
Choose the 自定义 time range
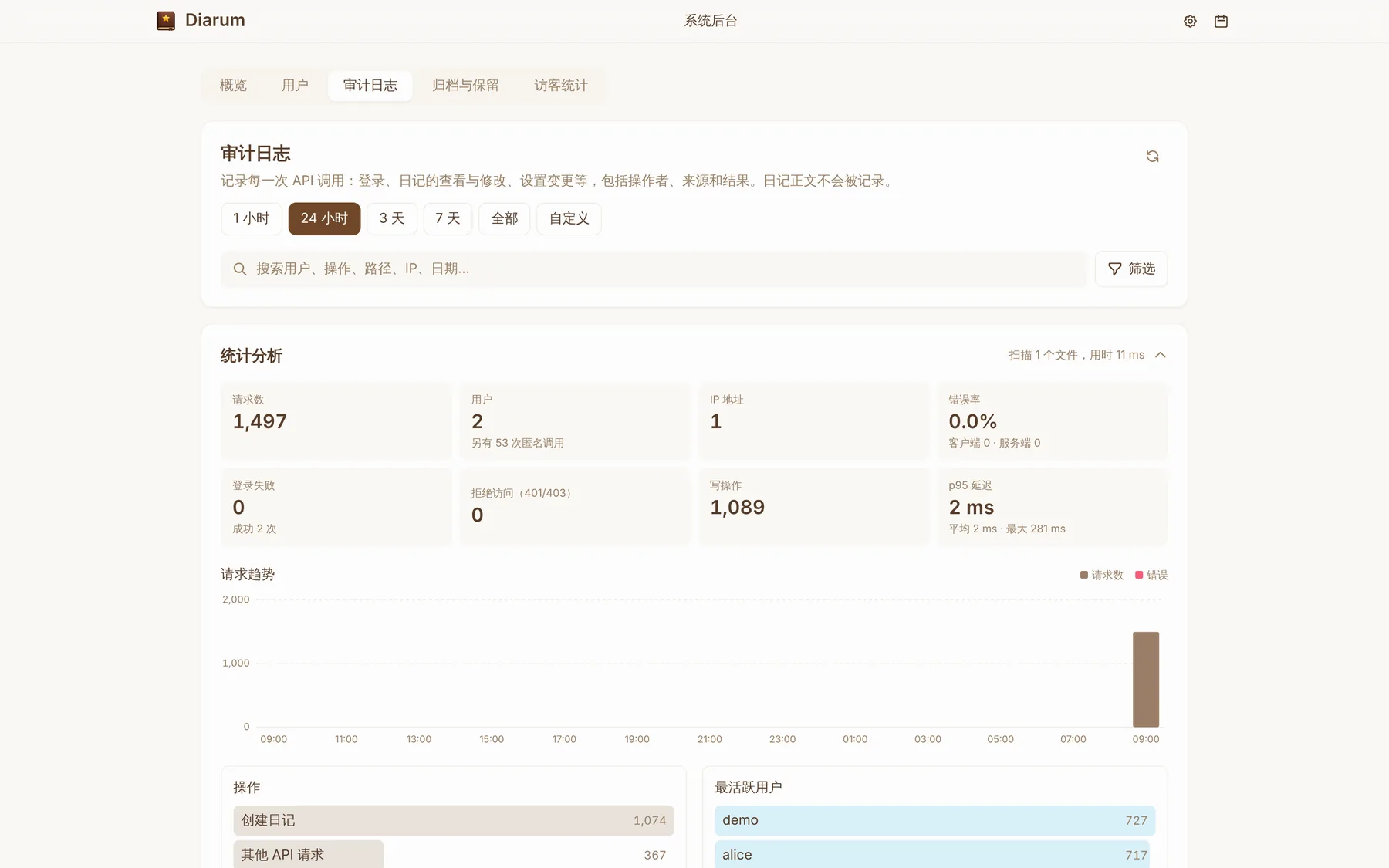(x=569, y=219)
